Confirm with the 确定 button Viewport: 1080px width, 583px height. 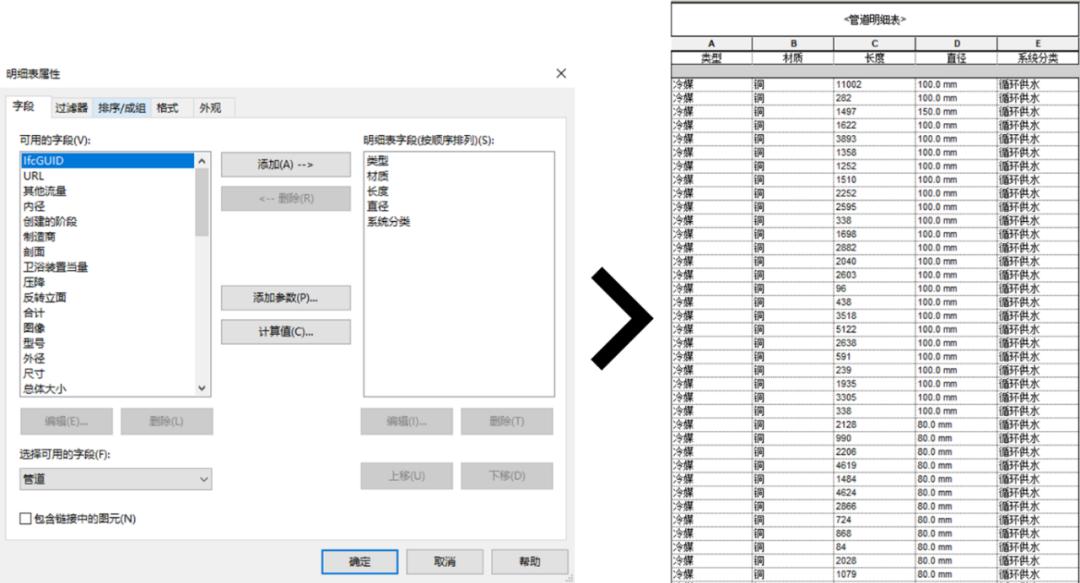360,561
